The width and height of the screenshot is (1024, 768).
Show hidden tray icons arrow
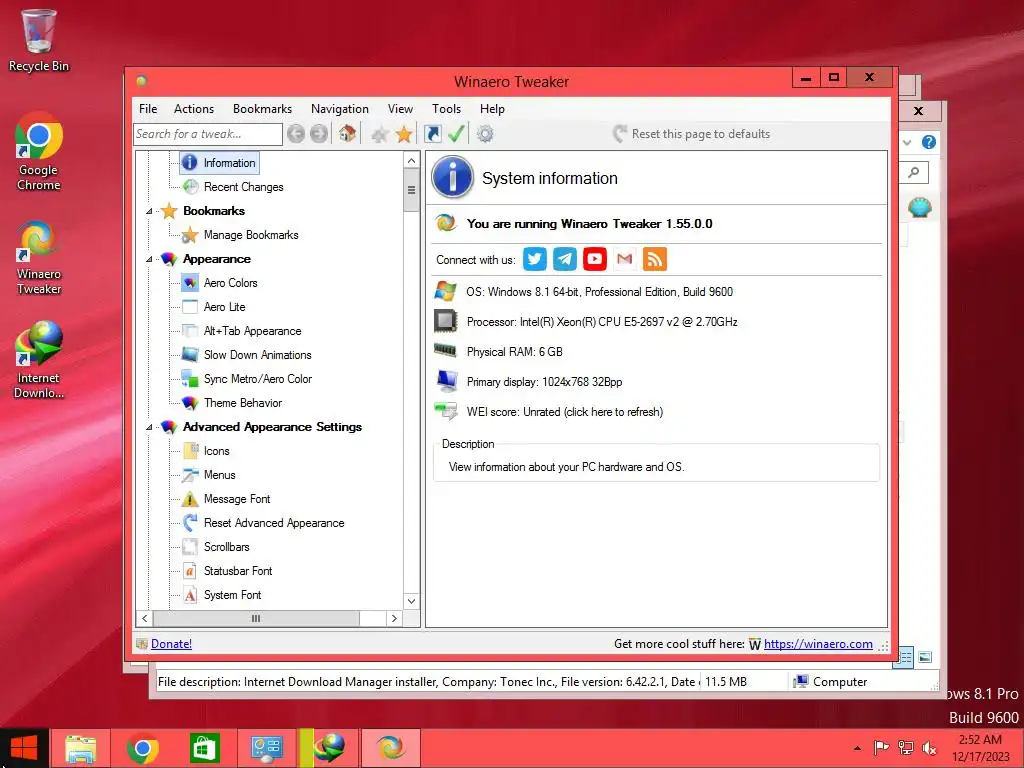click(x=857, y=748)
